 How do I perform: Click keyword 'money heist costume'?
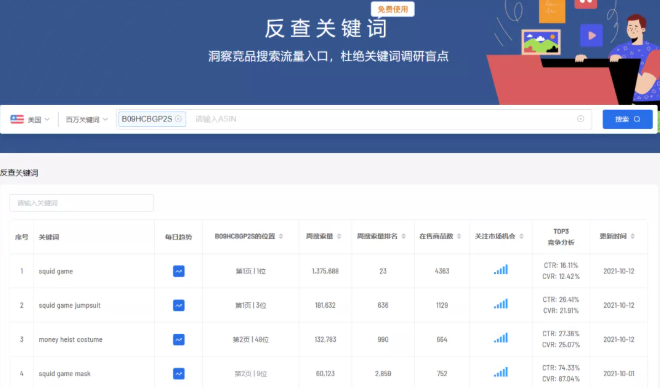click(71, 340)
